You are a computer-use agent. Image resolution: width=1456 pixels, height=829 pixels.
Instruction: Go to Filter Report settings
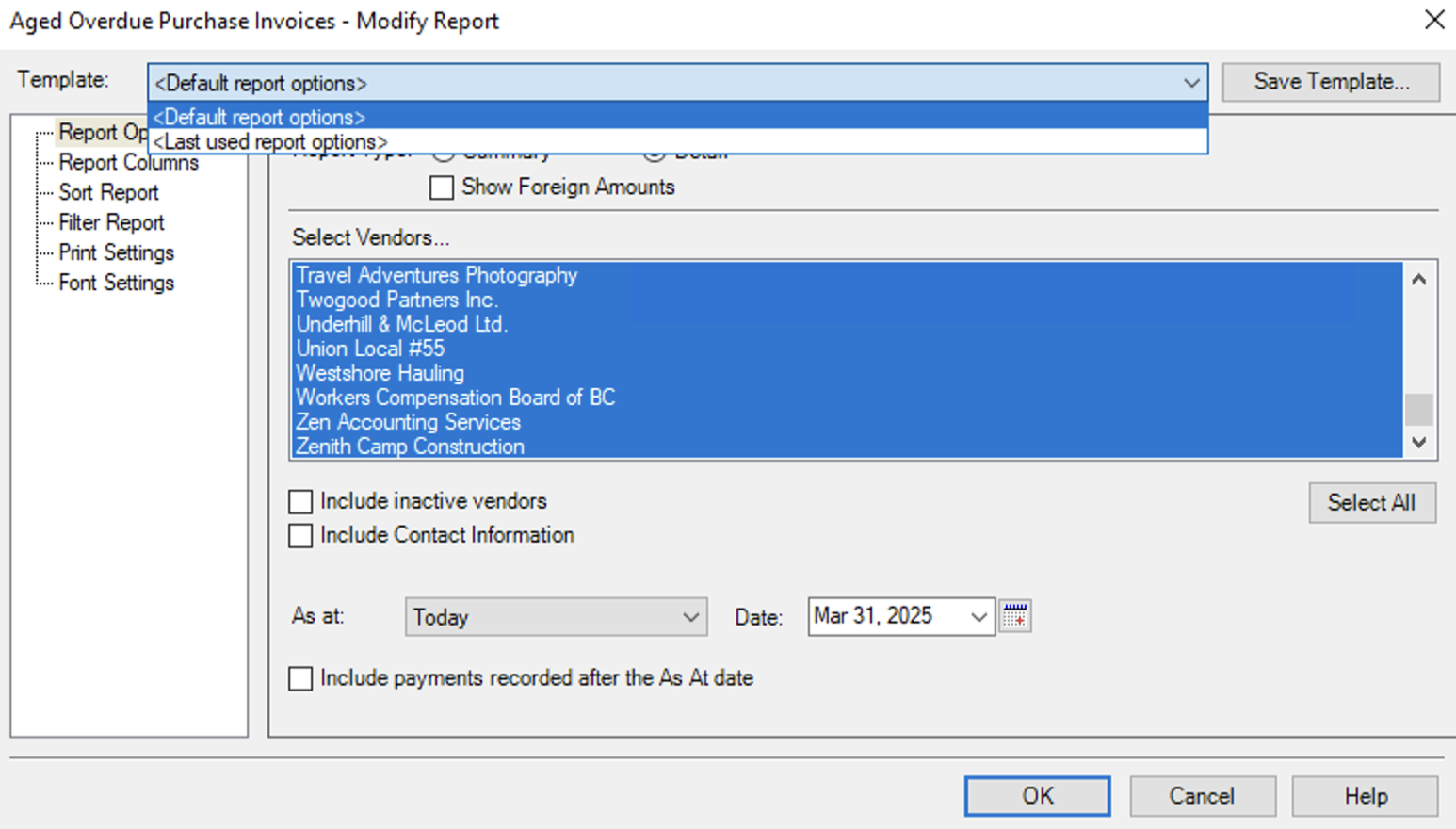click(x=111, y=223)
